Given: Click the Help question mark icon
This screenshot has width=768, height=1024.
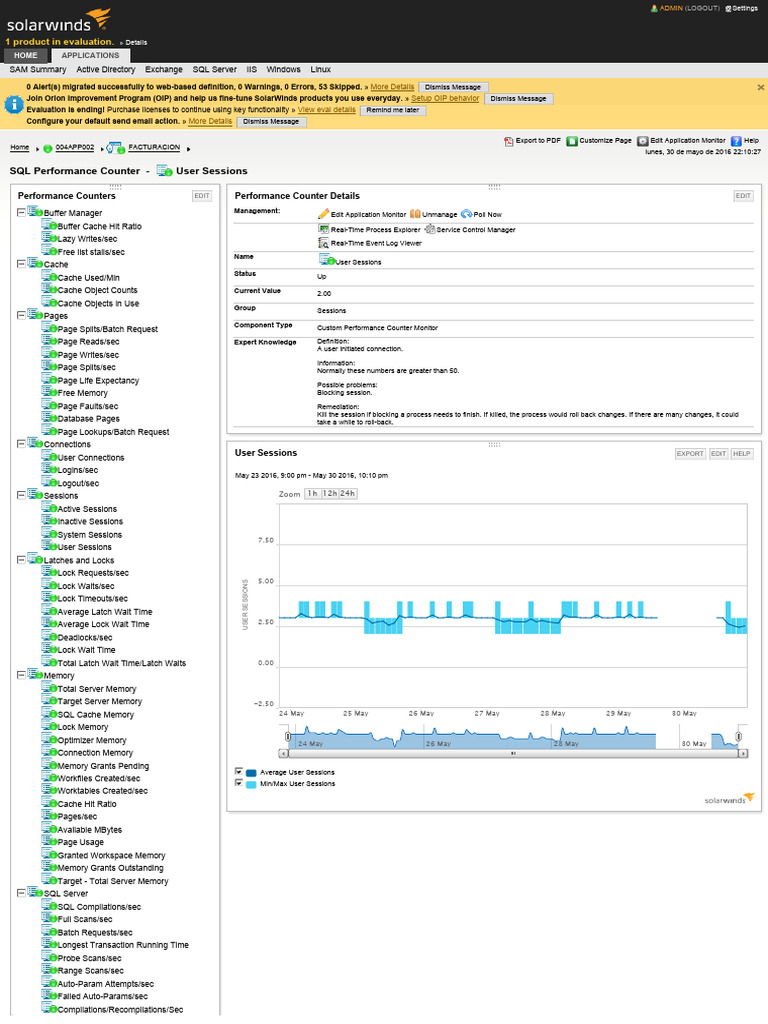Looking at the screenshot, I should 736,142.
